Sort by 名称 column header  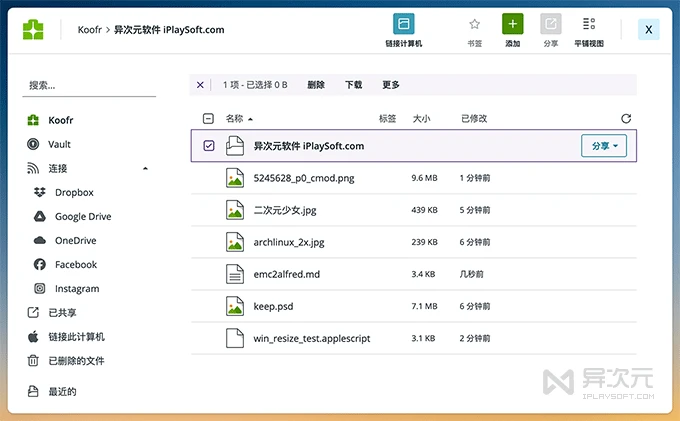tap(235, 118)
